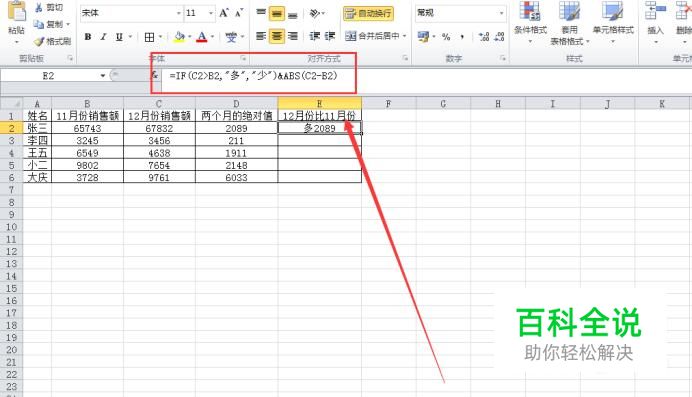
Task: Open the number format 常规 dropdown
Action: click(502, 13)
